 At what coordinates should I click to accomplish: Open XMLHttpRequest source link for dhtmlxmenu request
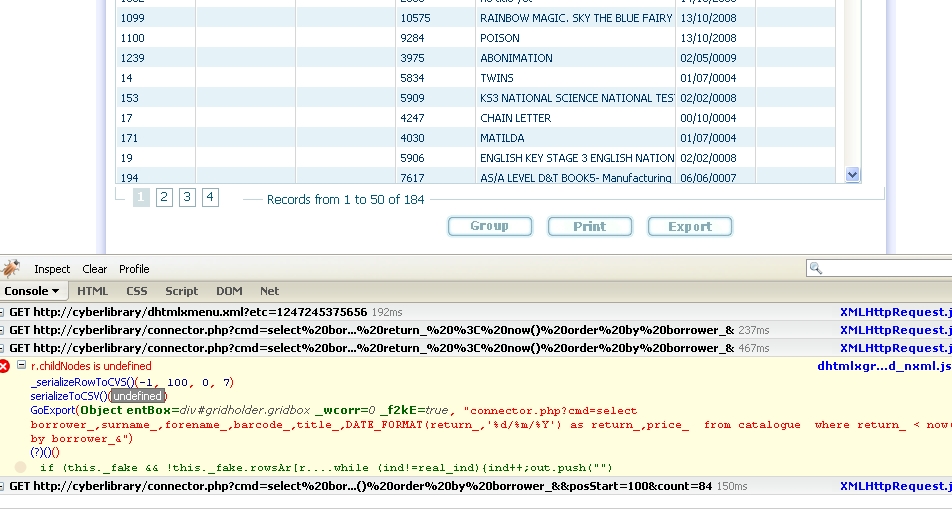896,312
